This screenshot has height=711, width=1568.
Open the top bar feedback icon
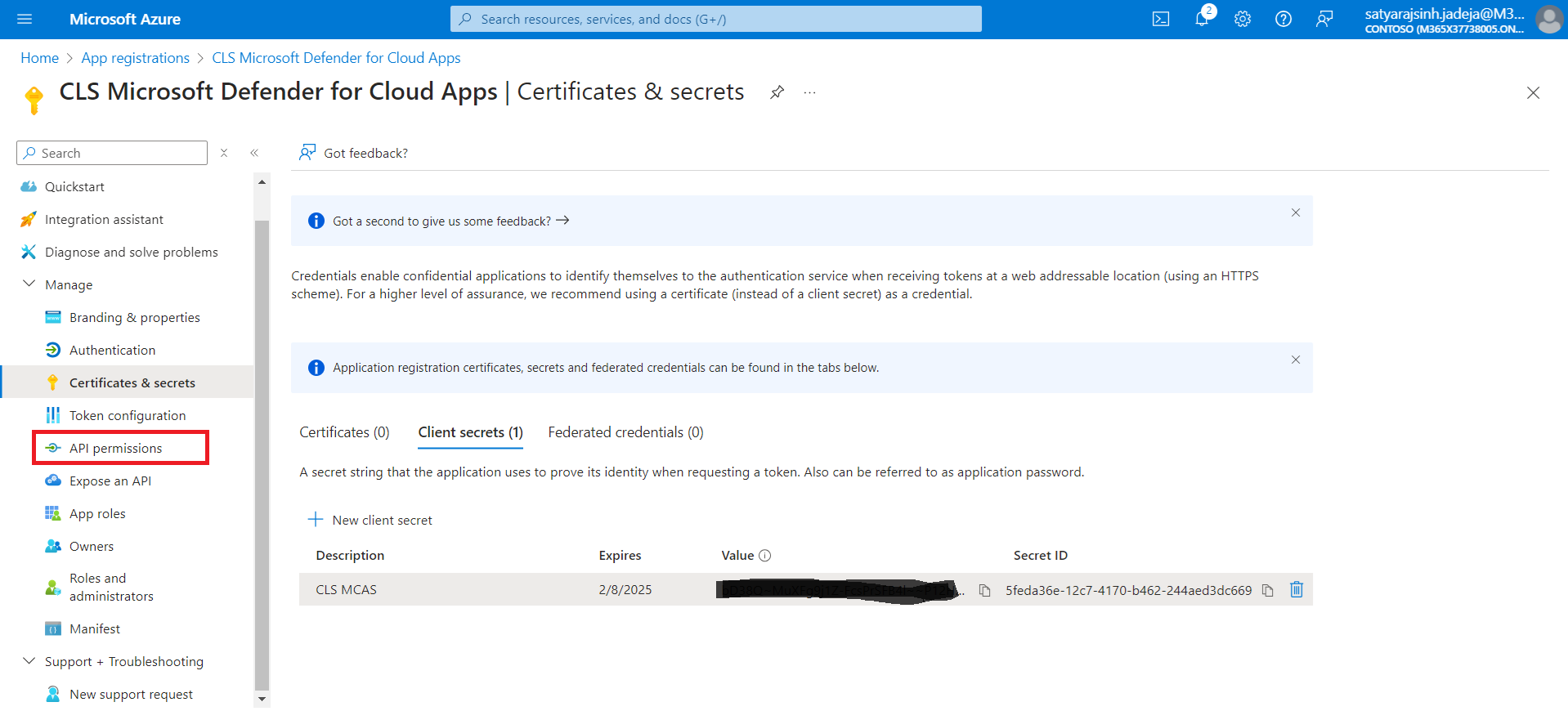pos(1324,19)
